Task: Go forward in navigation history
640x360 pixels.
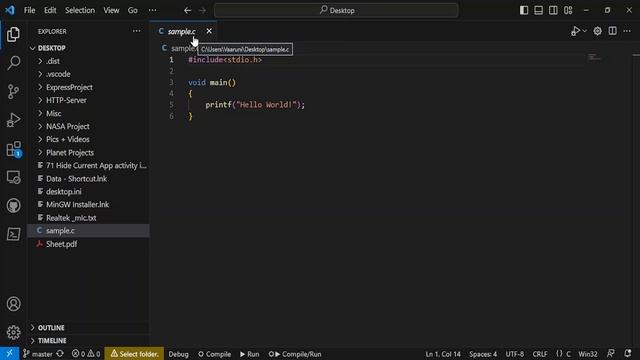Action: pos(202,10)
